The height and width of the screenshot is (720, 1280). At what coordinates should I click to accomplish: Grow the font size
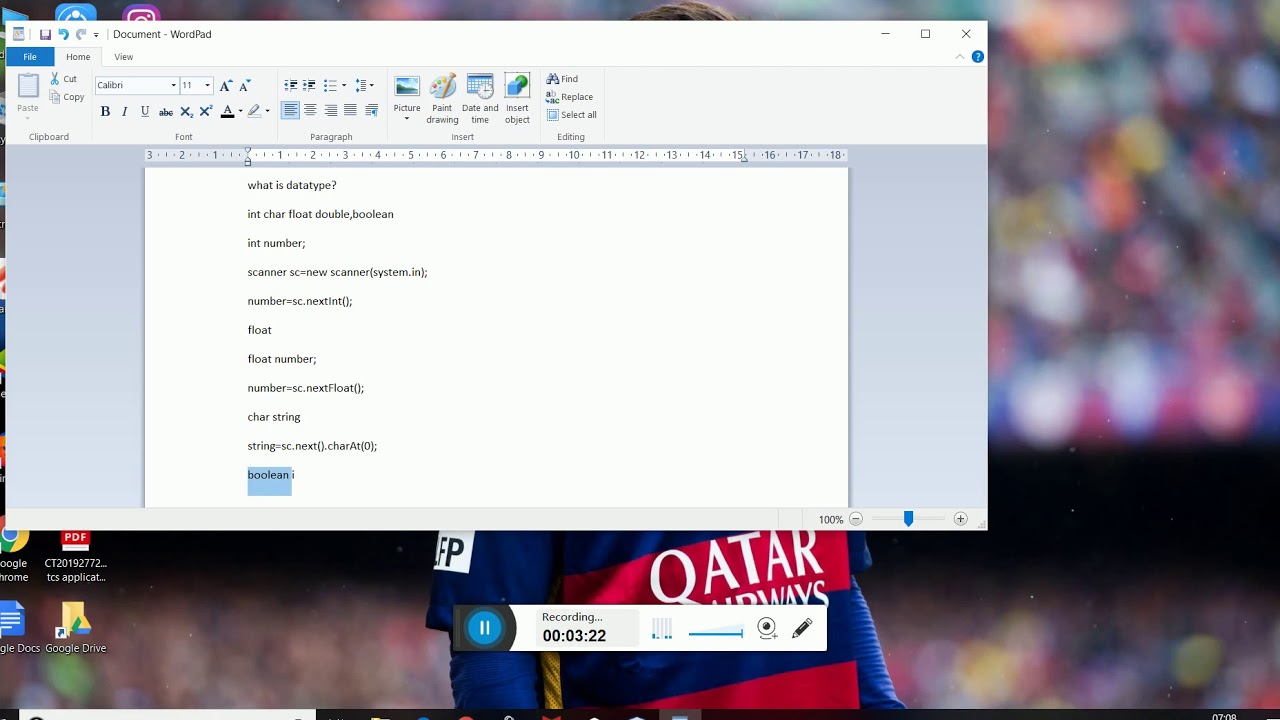pos(226,85)
